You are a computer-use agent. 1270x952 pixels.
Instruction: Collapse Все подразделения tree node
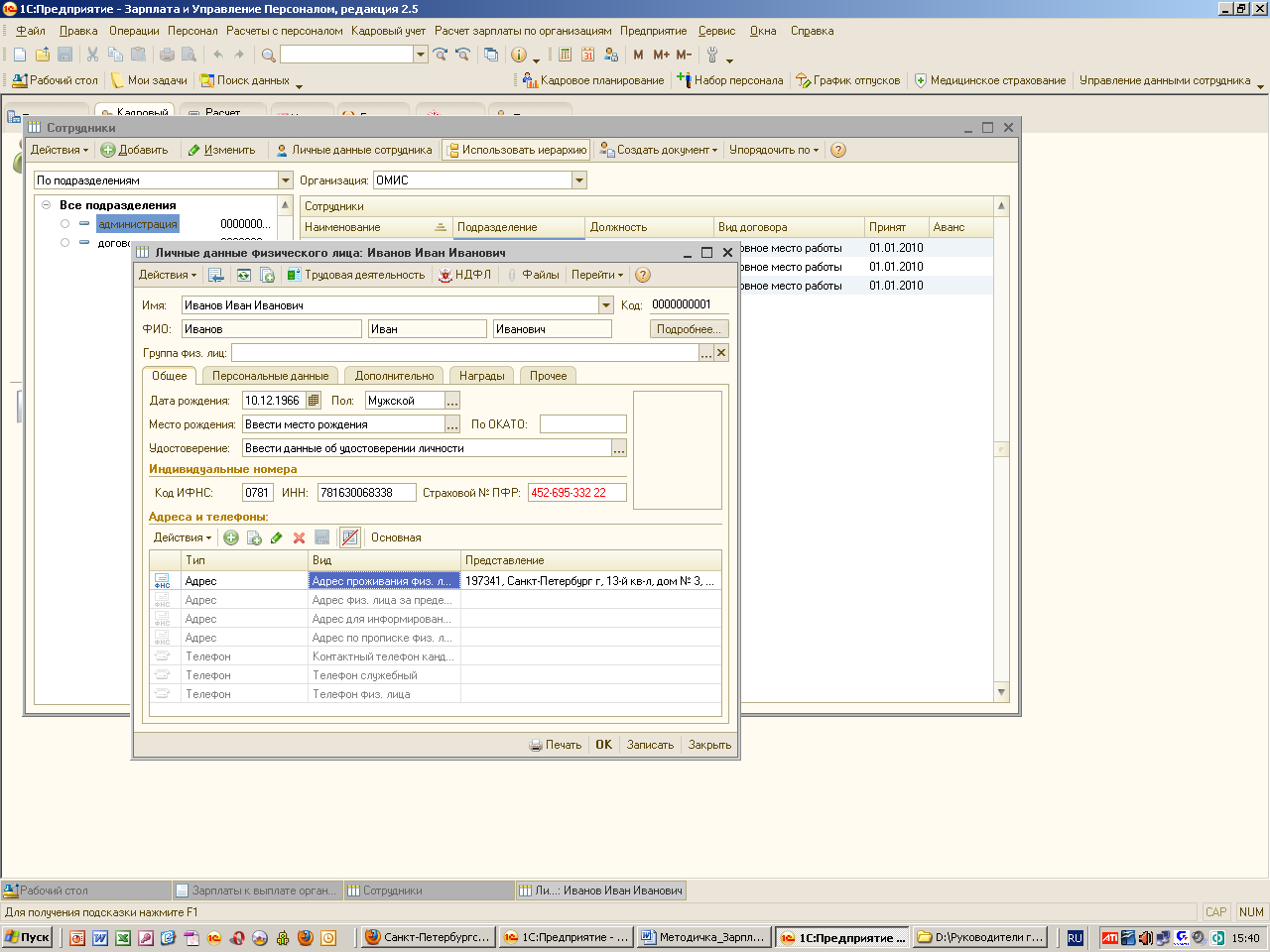point(46,205)
